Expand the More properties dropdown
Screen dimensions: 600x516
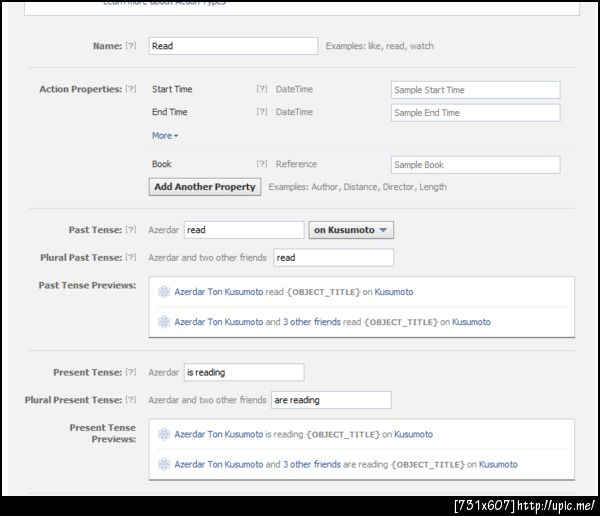pos(165,136)
